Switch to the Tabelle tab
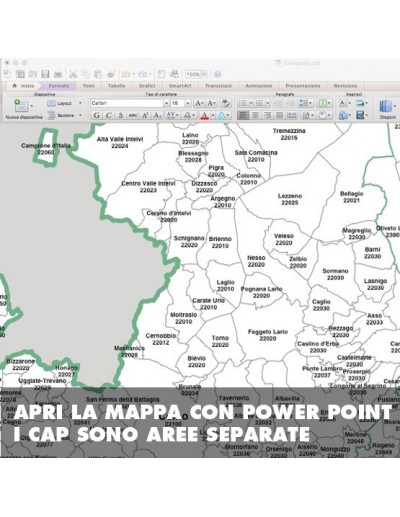This screenshot has height=517, width=400. click(x=116, y=86)
